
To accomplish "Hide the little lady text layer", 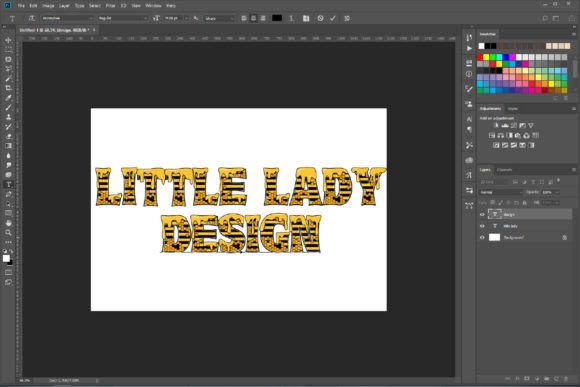I will point(482,226).
